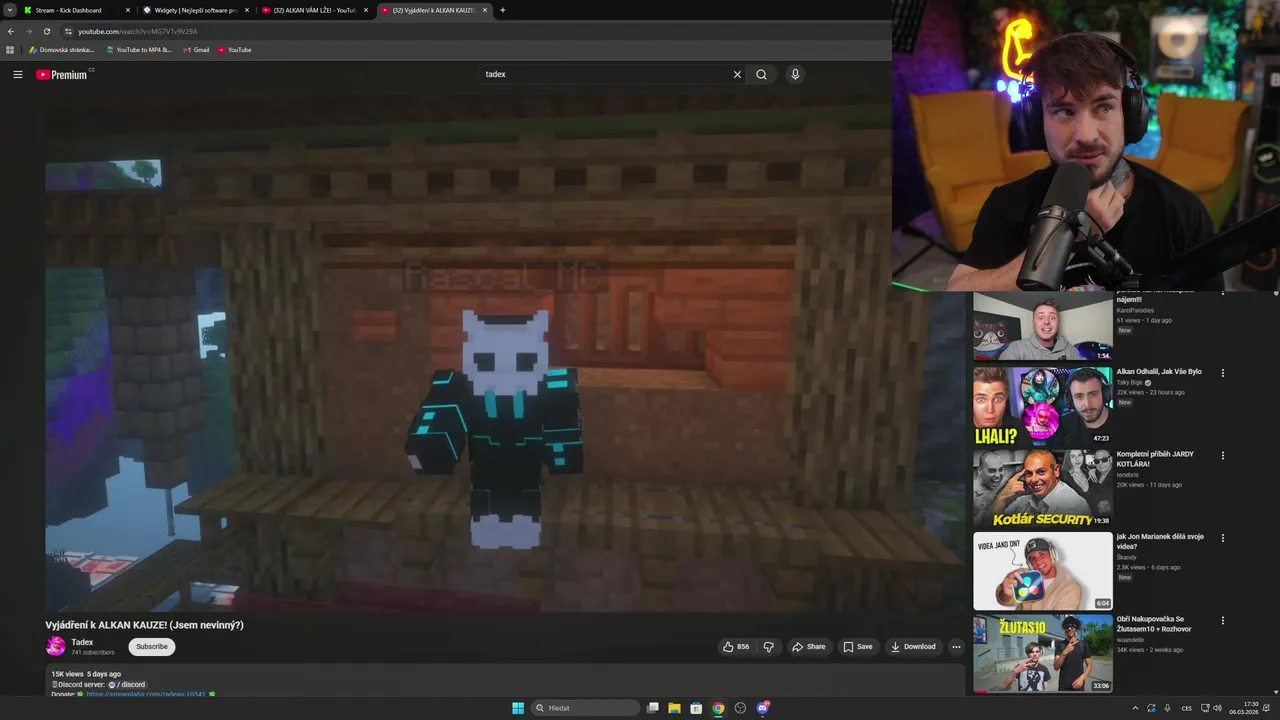Open Windows Start menu
The image size is (1280, 720).
518,708
